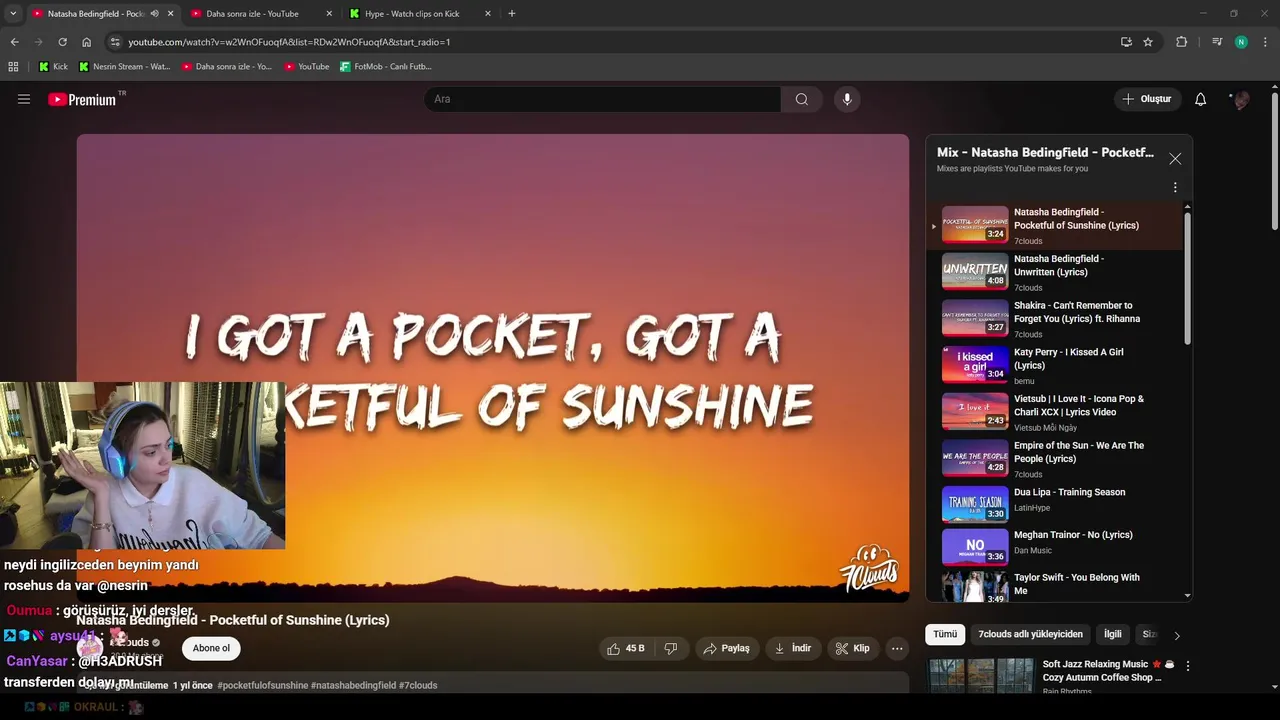Open Mix playlist three-dot options
This screenshot has height=720, width=1280.
tap(1175, 187)
